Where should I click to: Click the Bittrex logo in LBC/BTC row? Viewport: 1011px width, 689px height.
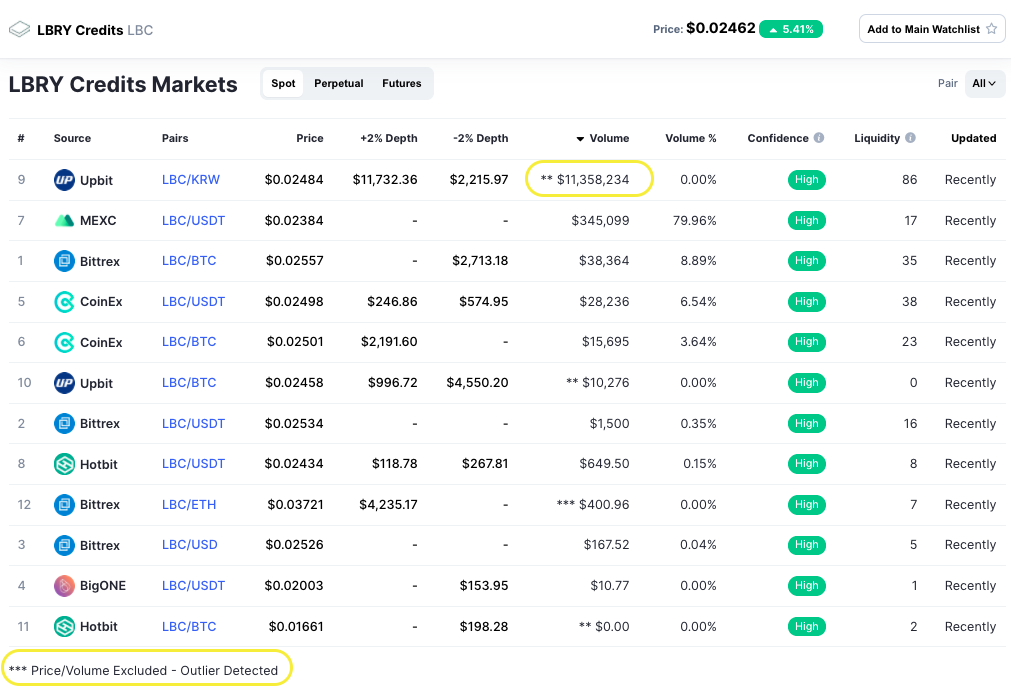(64, 261)
